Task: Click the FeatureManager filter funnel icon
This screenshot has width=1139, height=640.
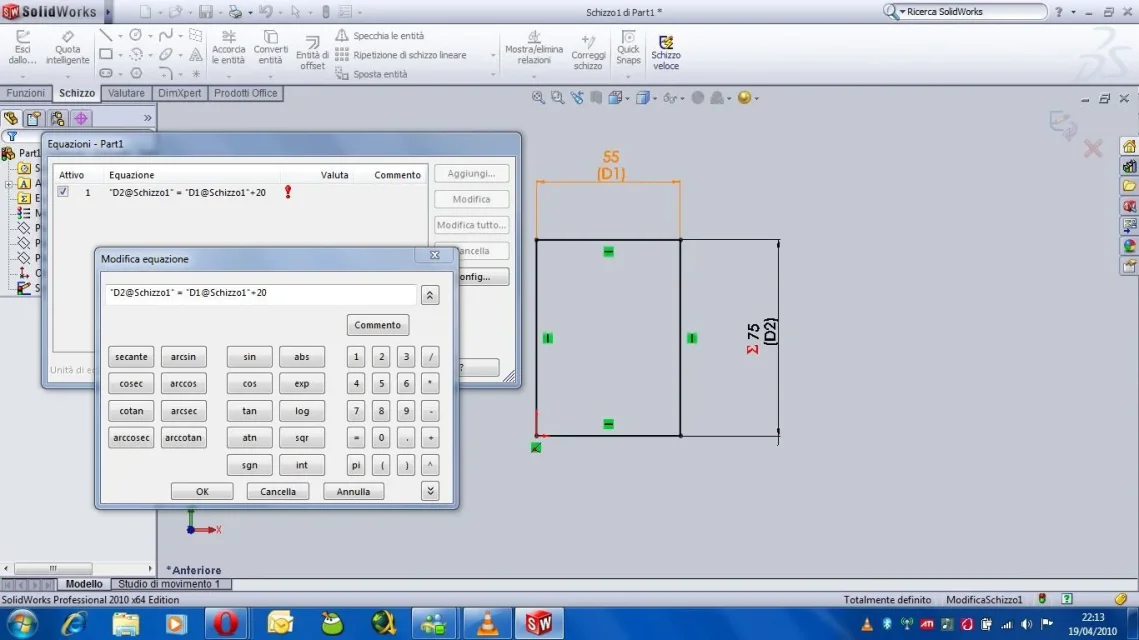Action: pos(12,136)
